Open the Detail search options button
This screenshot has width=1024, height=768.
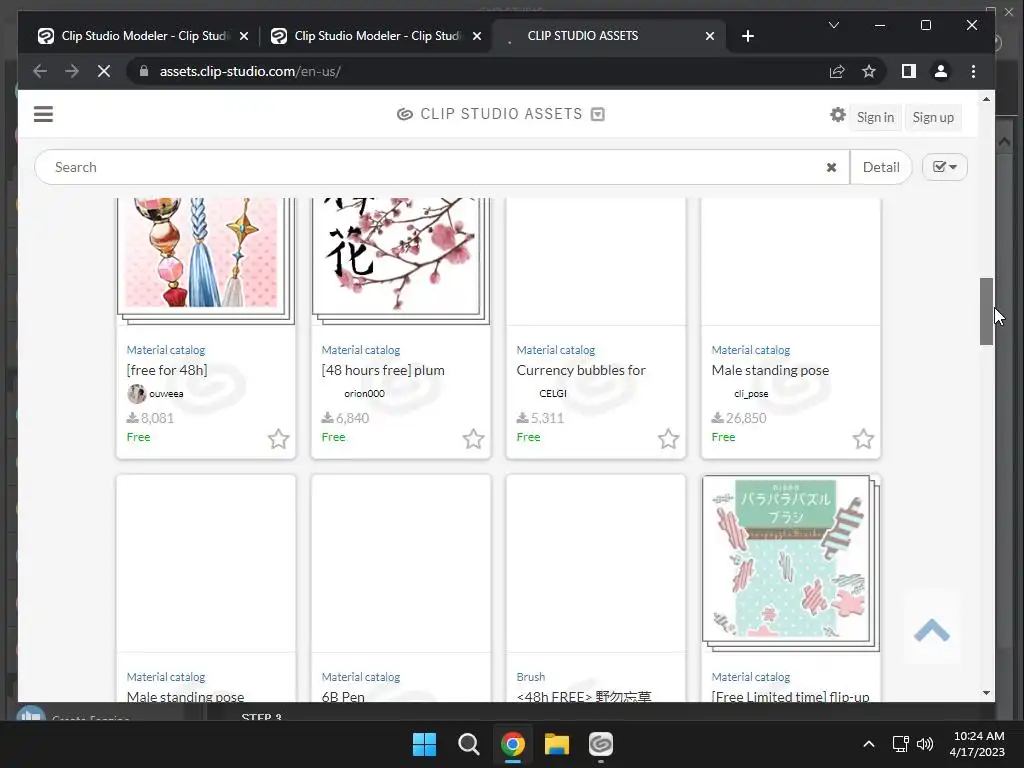tap(881, 167)
